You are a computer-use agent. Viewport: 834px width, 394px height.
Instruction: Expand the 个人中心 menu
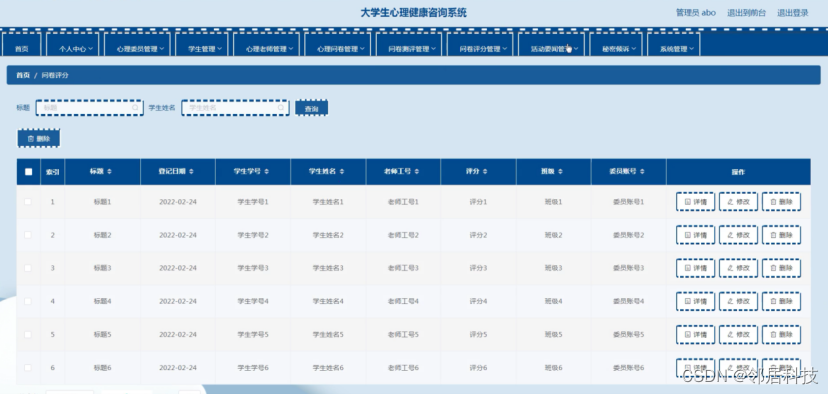pyautogui.click(x=72, y=45)
